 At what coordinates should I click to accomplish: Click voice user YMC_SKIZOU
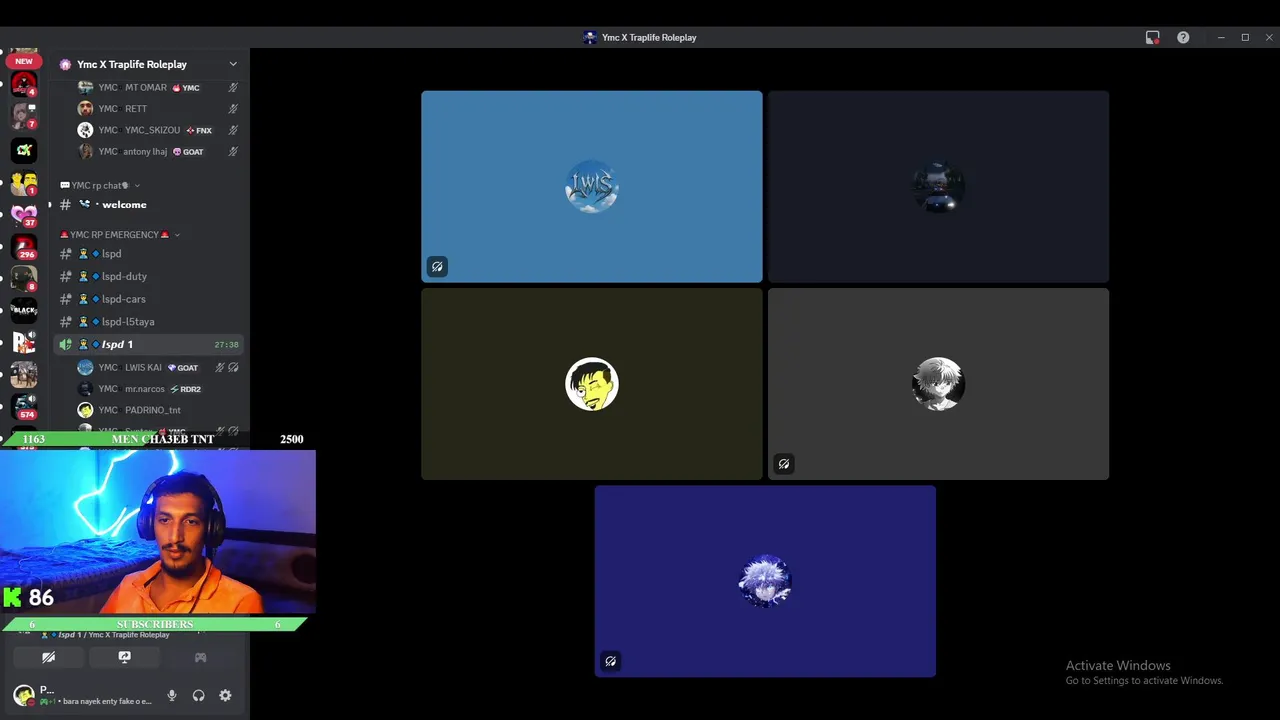coord(158,130)
